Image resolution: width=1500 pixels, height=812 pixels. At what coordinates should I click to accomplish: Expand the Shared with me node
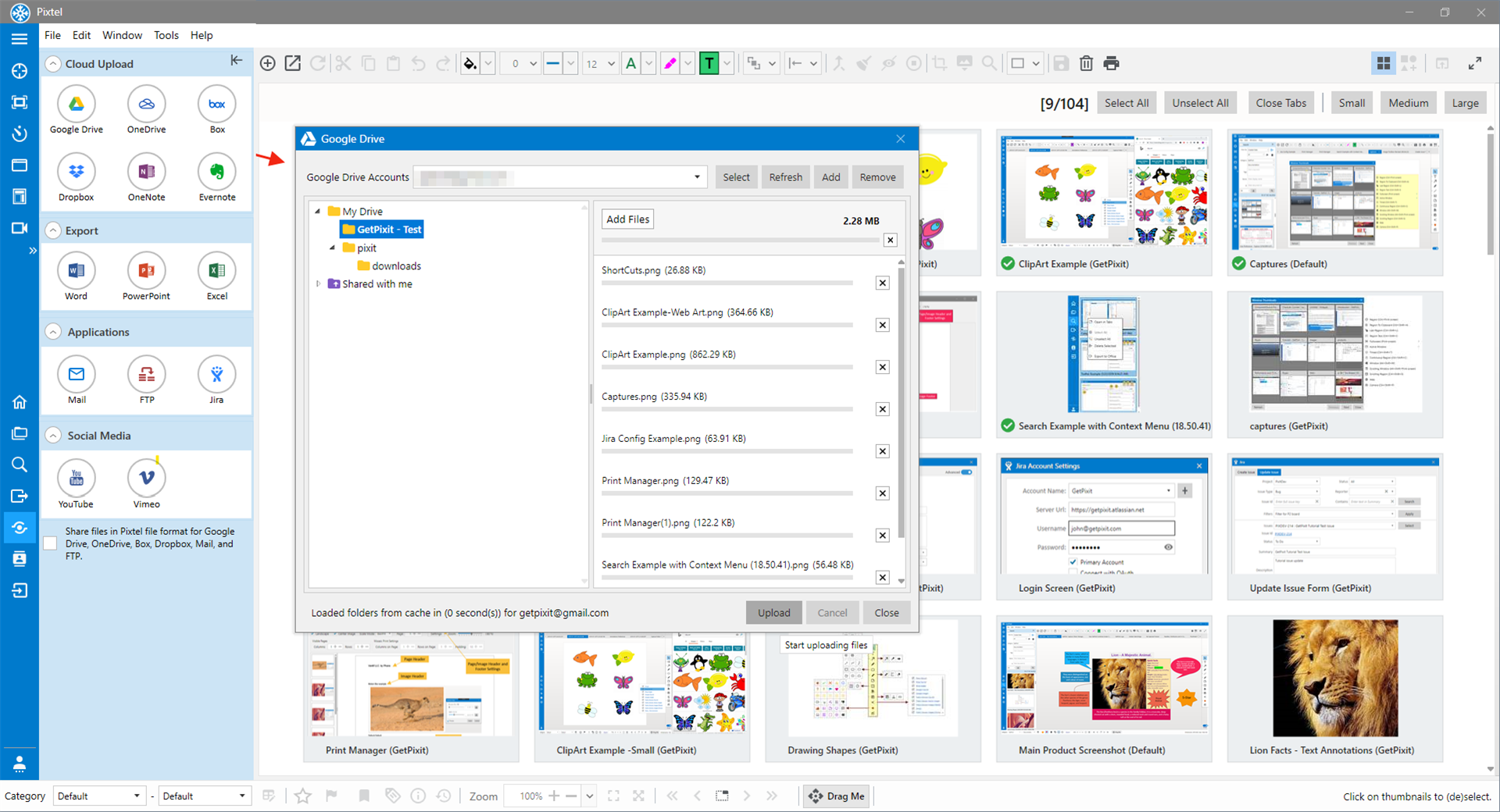318,284
